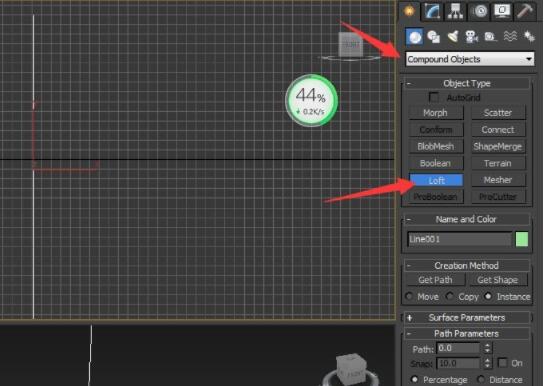Viewport: 544px width, 386px height.
Task: Click the Snap value spinner arrows
Action: (487, 363)
